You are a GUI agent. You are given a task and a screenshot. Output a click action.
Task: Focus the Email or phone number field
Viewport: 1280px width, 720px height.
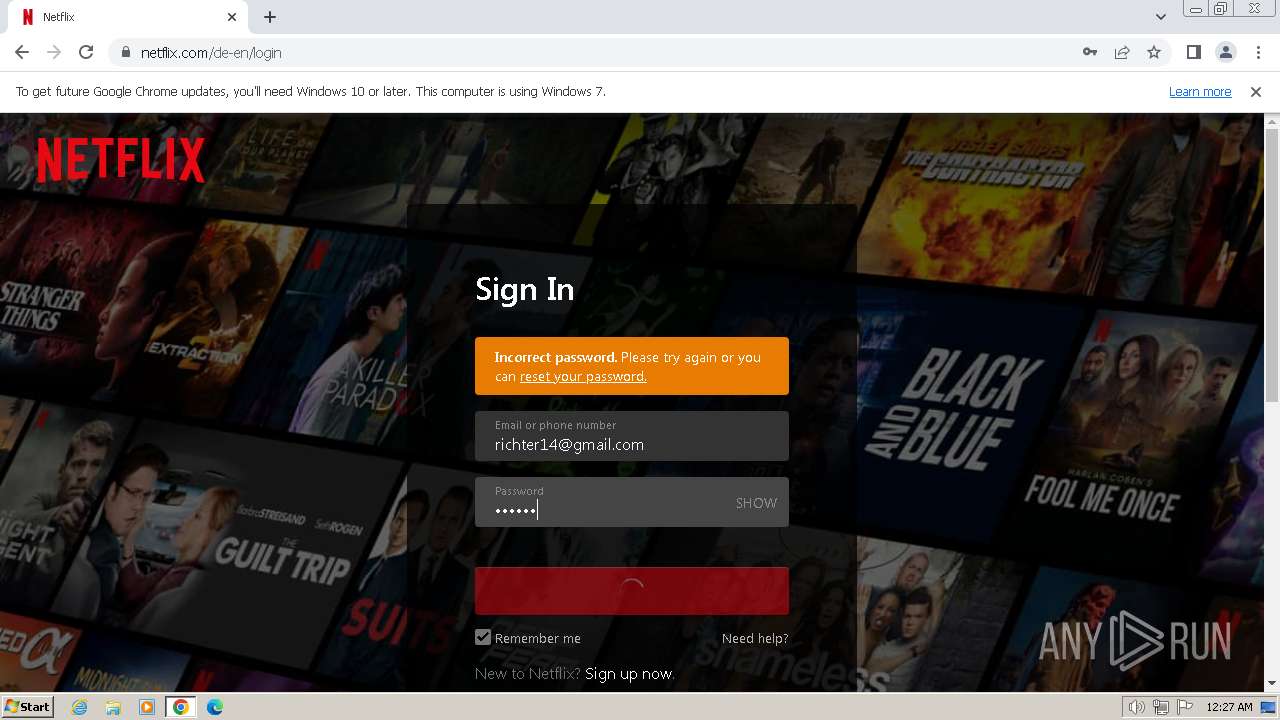point(632,436)
